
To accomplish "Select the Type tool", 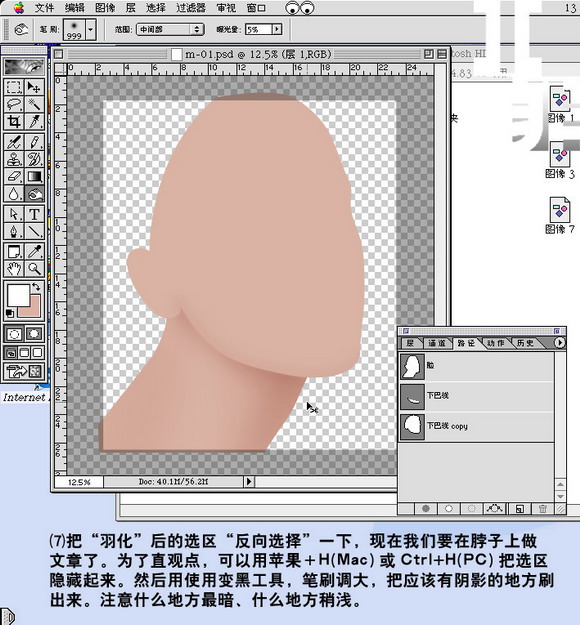I will (34, 214).
